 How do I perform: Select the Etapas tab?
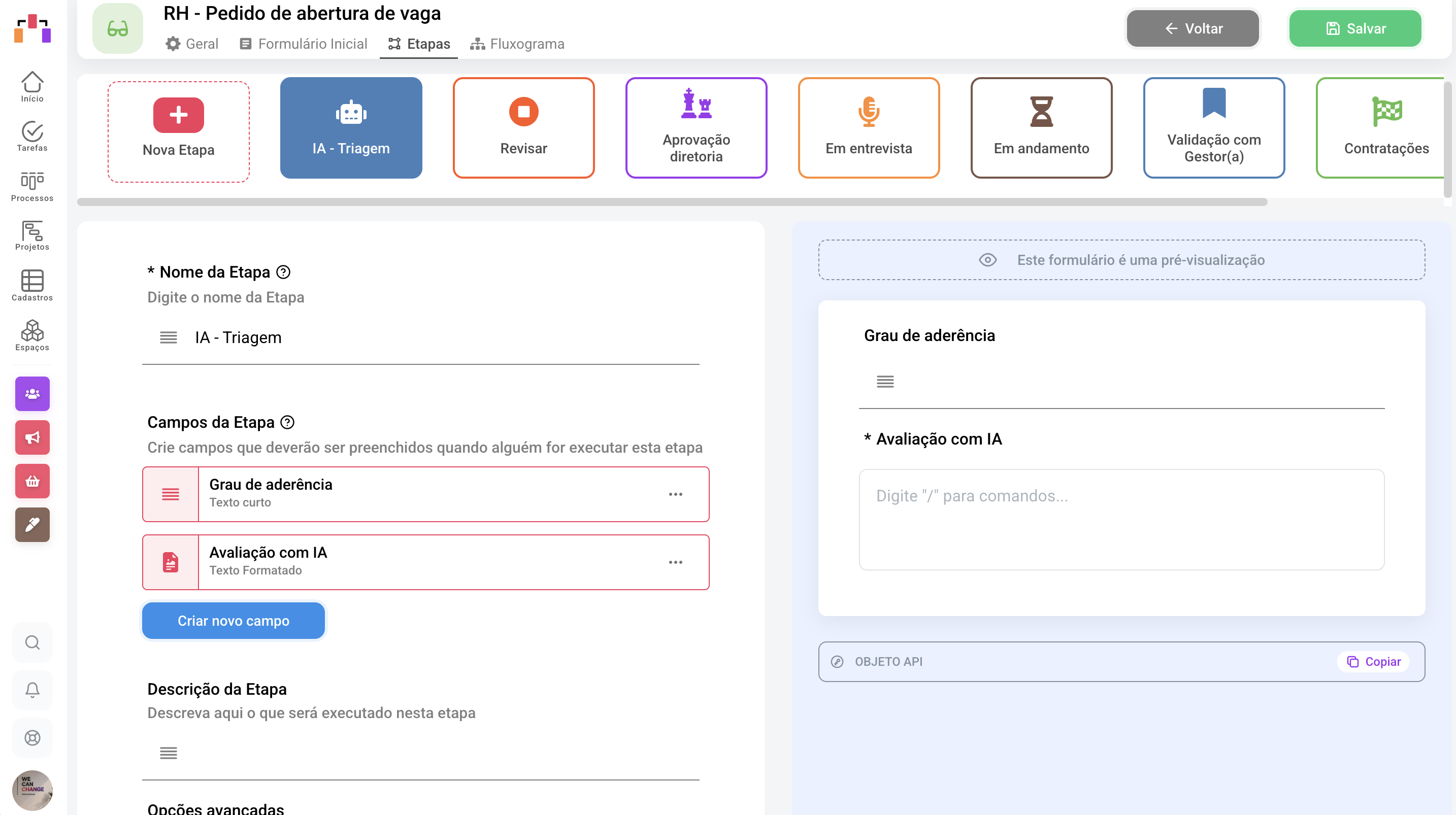tap(419, 44)
